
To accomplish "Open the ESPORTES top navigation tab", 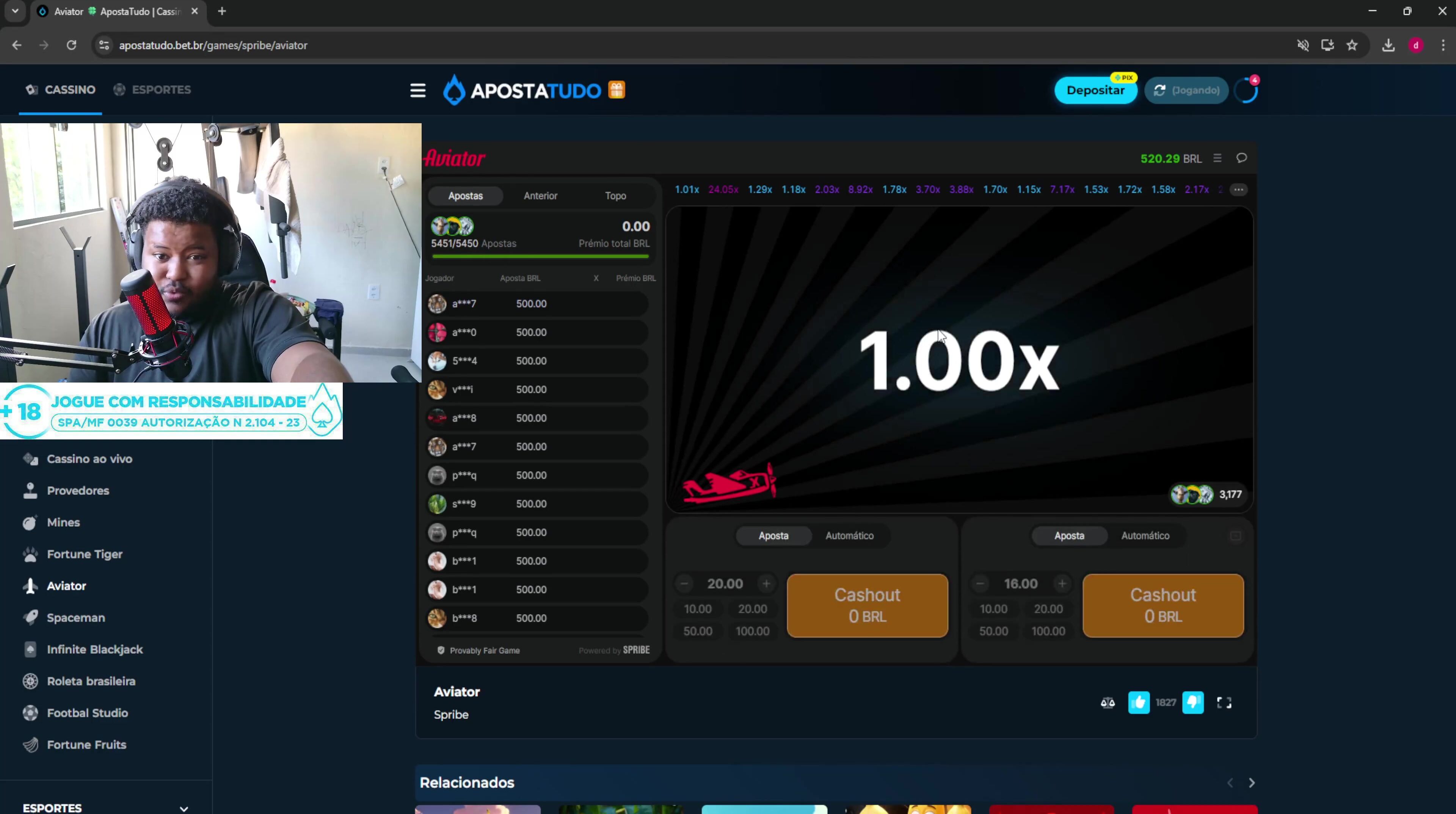I will 152,89.
